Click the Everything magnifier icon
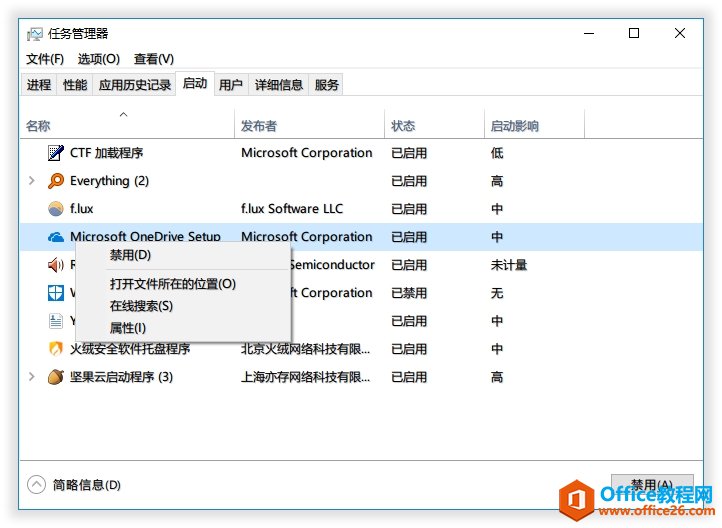 pos(56,180)
